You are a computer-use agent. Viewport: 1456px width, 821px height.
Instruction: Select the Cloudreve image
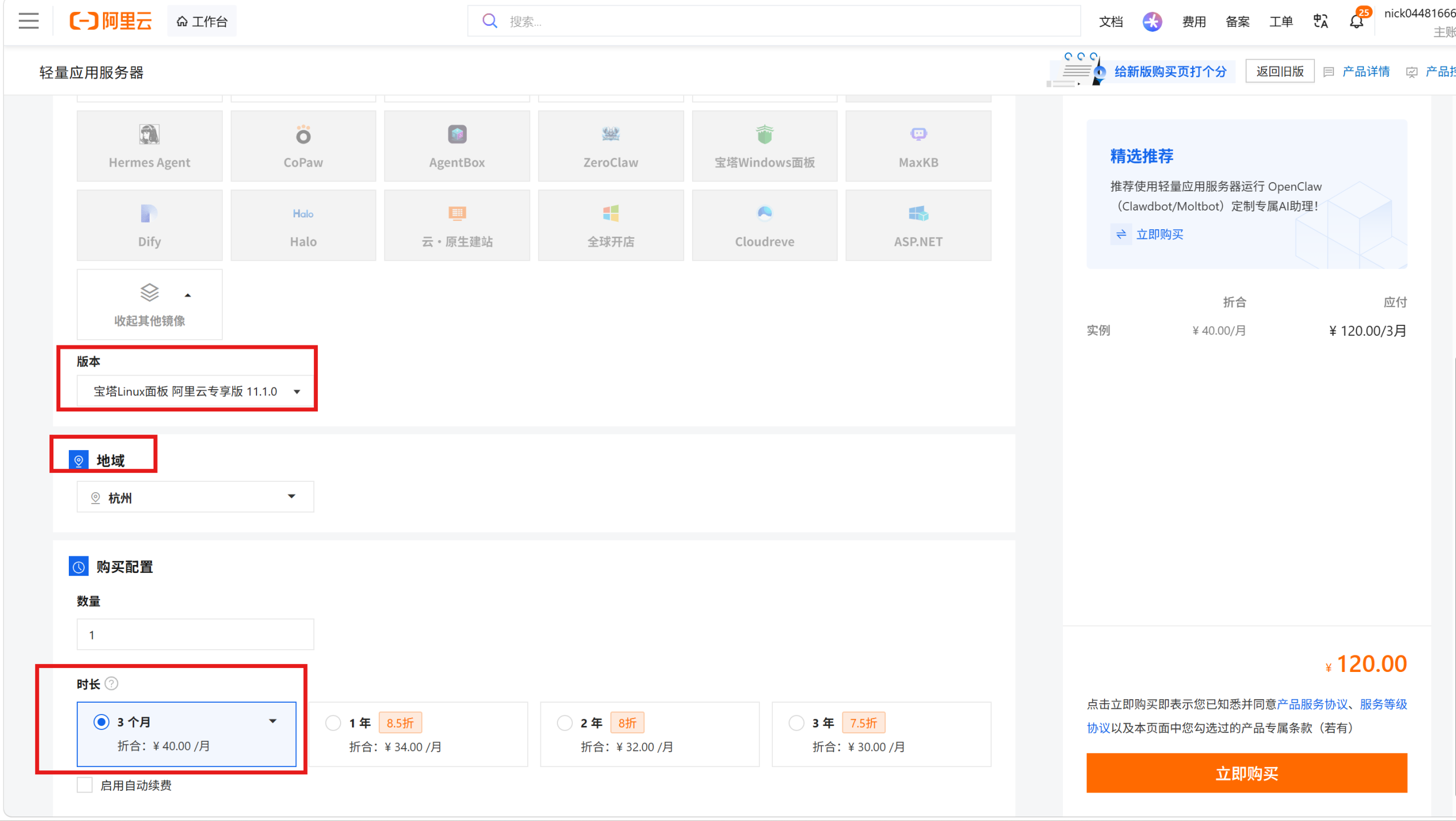pos(765,225)
